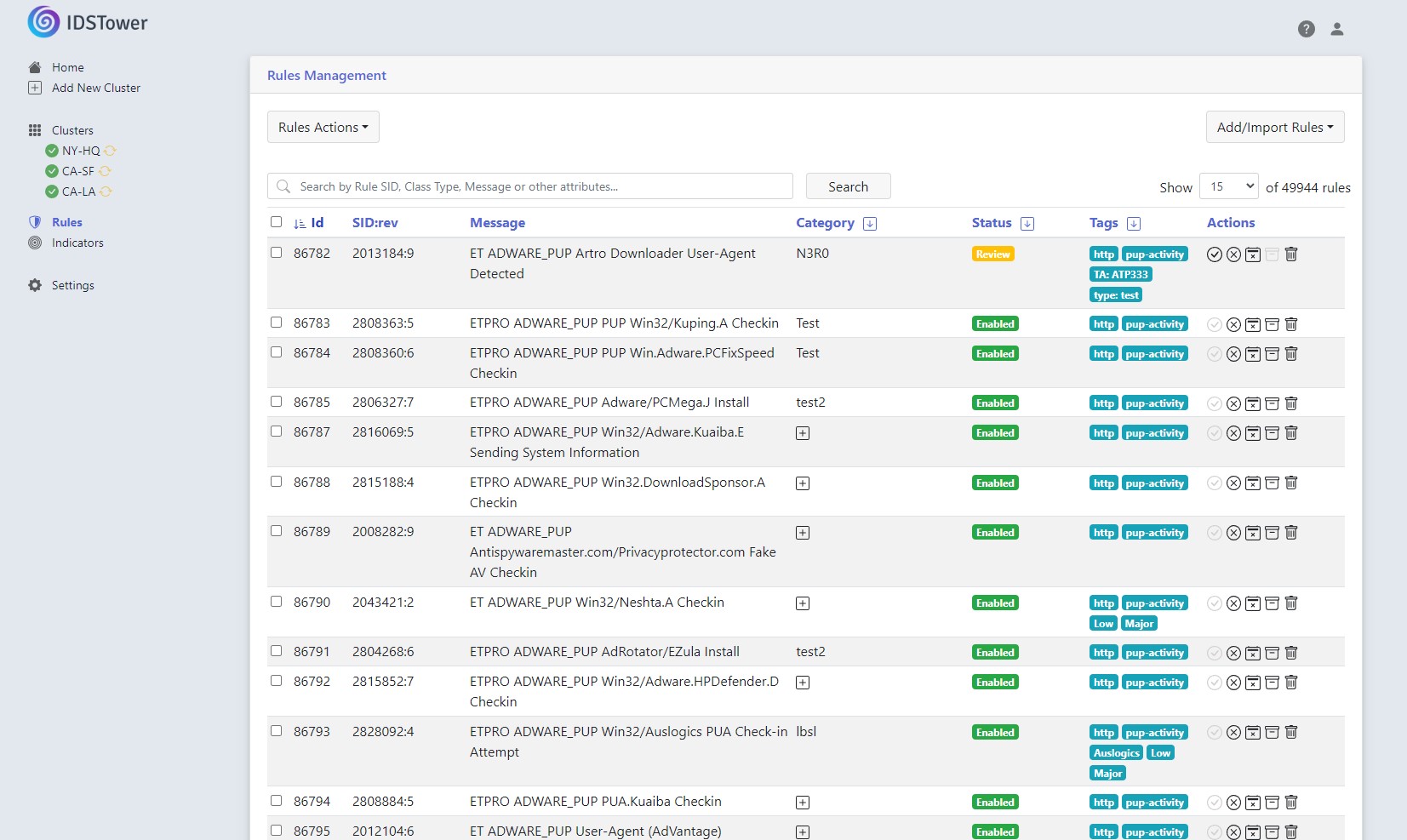The width and height of the screenshot is (1407, 840).
Task: Click the Add New Cluster link
Action: click(95, 88)
